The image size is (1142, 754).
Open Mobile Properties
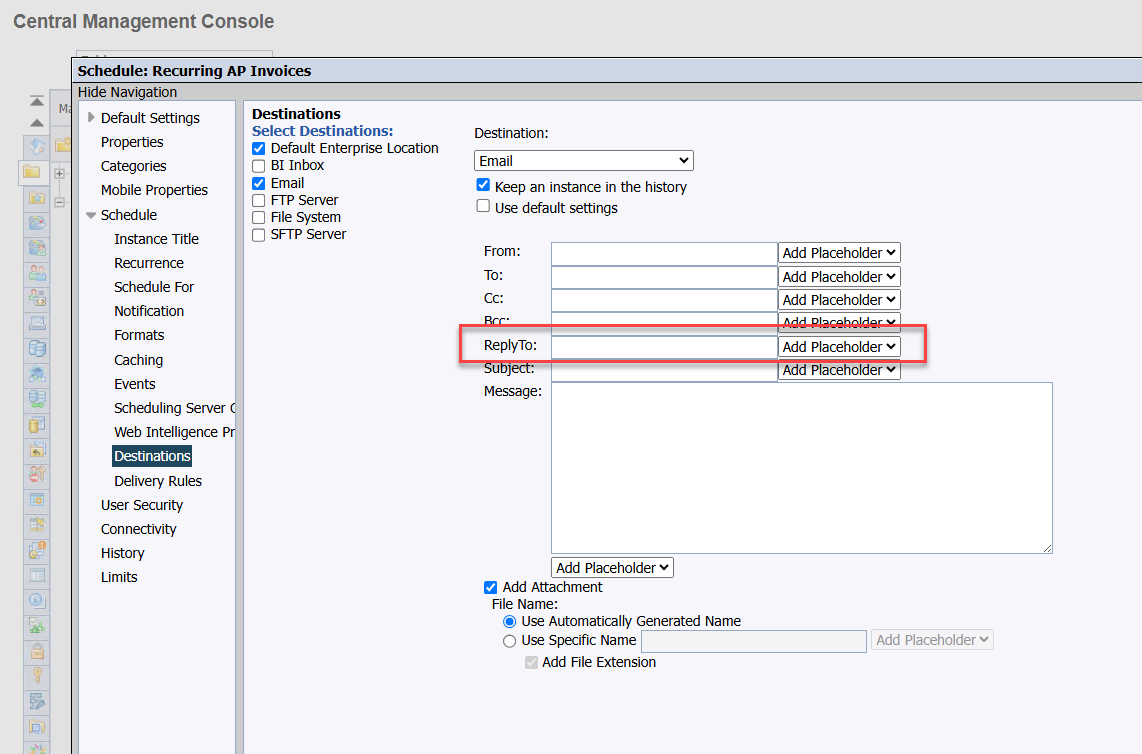154,190
